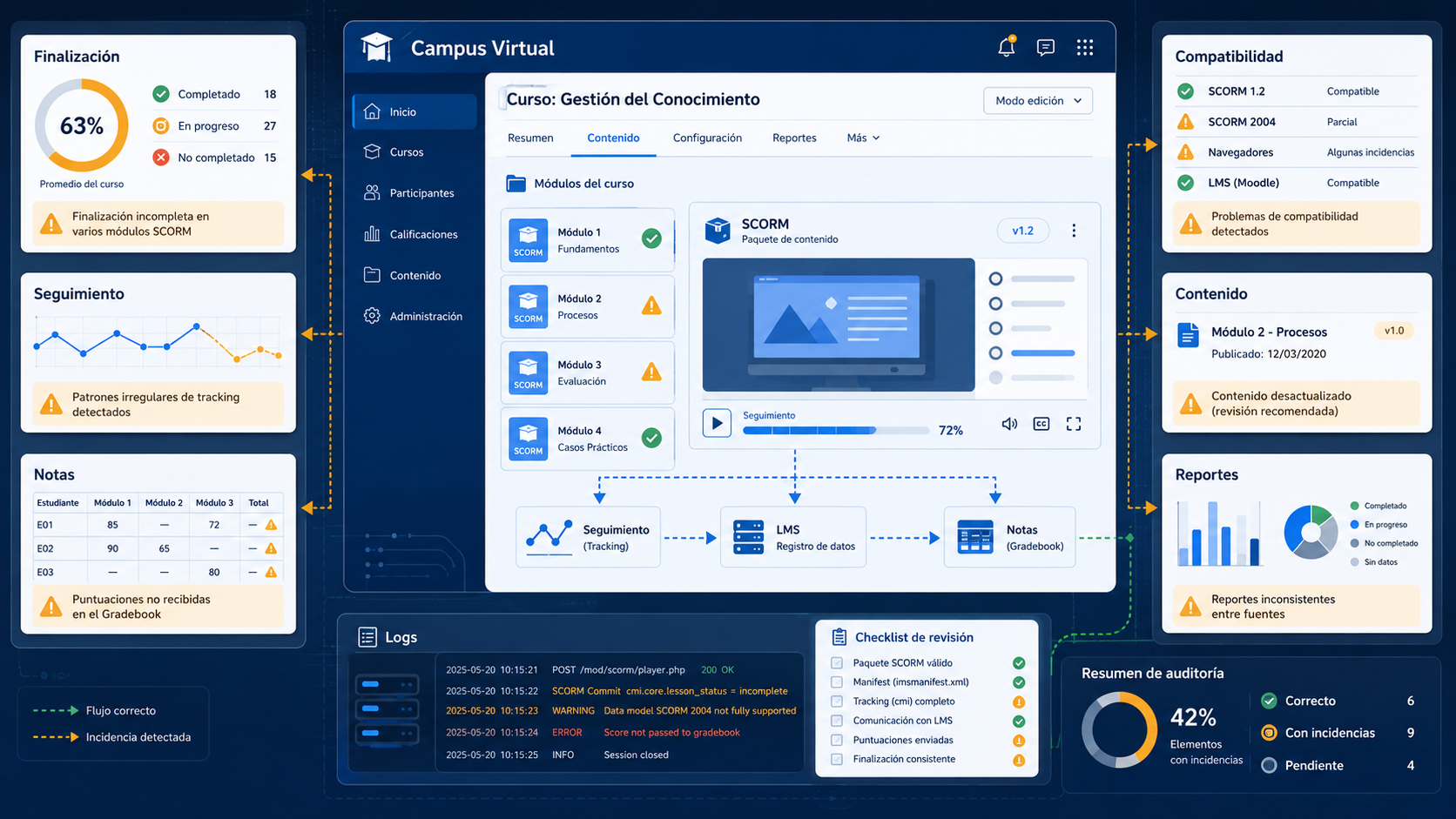This screenshot has height=819, width=1456.
Task: Enter fullscreen in the SCORM player
Action: pyautogui.click(x=1074, y=424)
